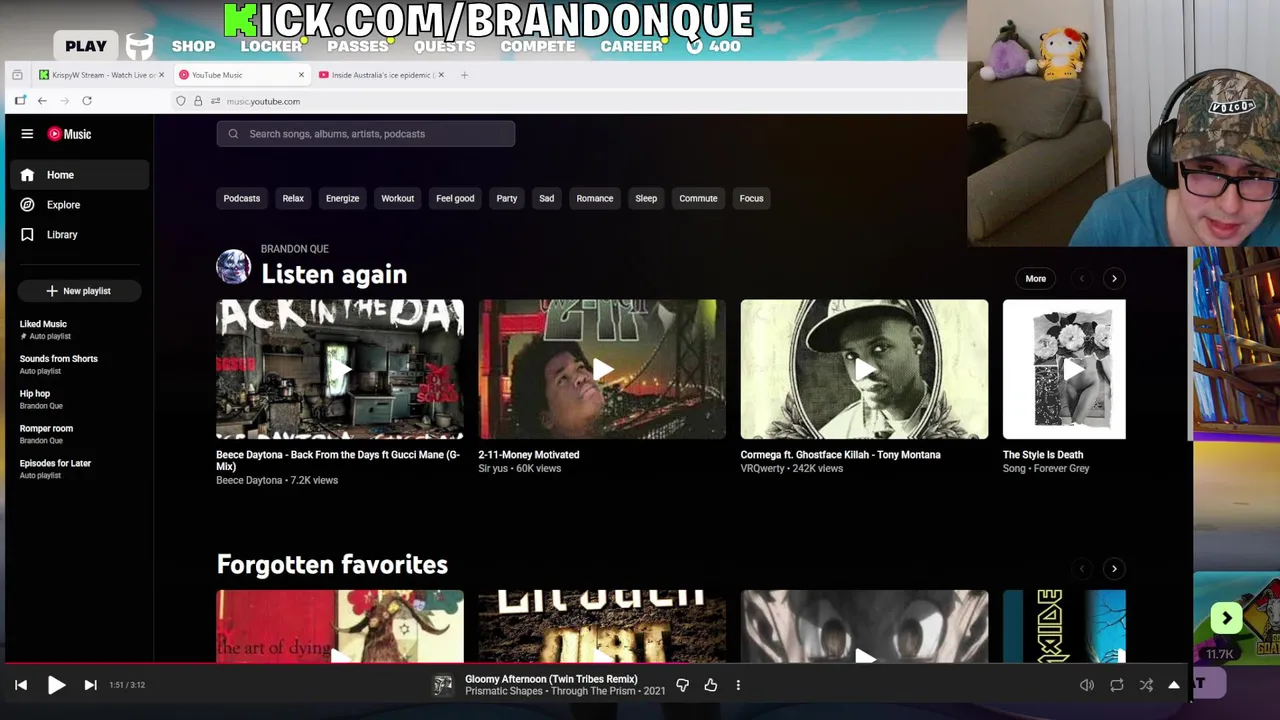
Task: Play The Style Is Death thumbnail
Action: (x=1064, y=369)
